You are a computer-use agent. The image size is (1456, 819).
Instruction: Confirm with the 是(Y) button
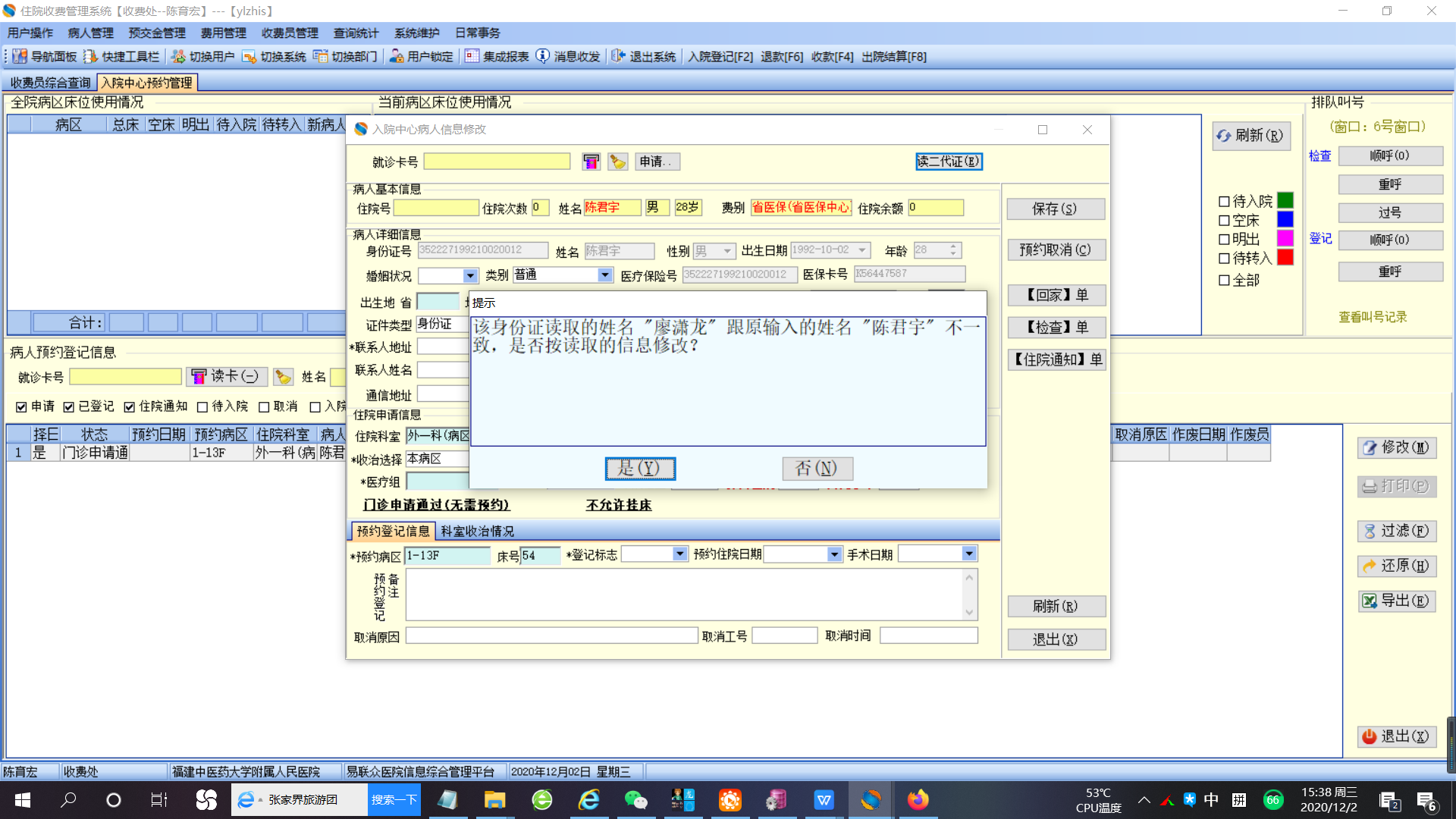(640, 469)
